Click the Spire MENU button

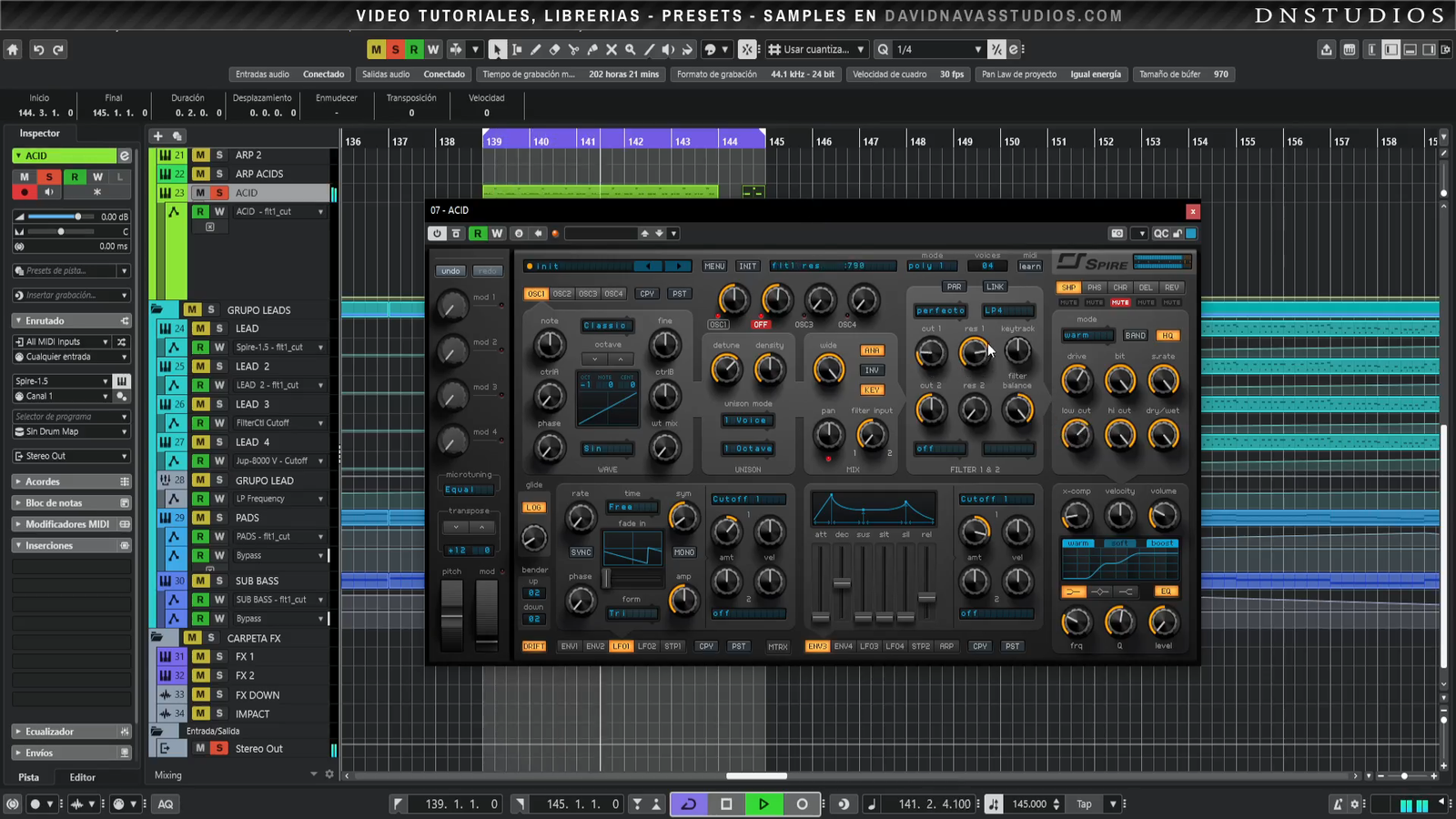(714, 266)
